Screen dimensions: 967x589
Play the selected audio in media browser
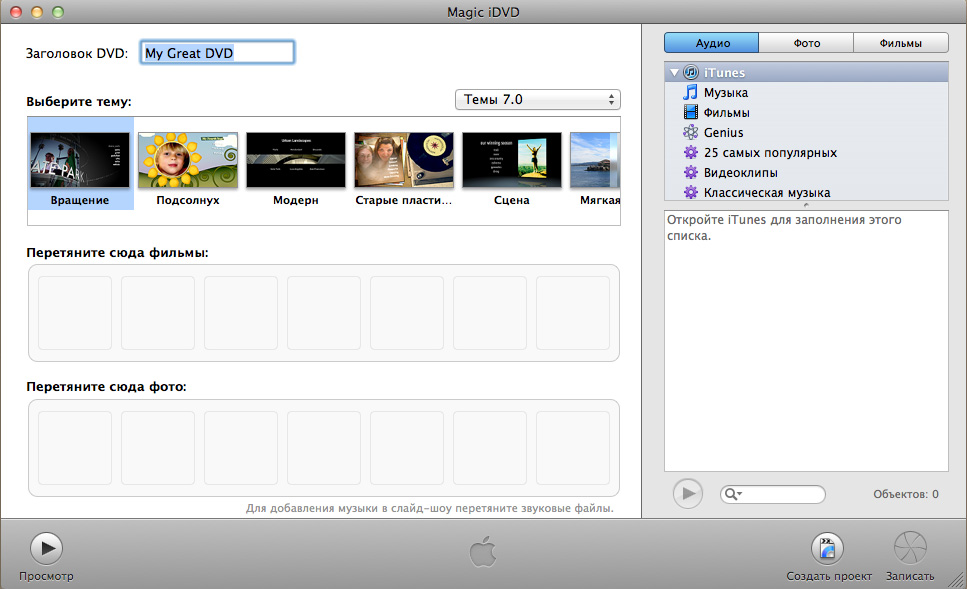(x=687, y=493)
